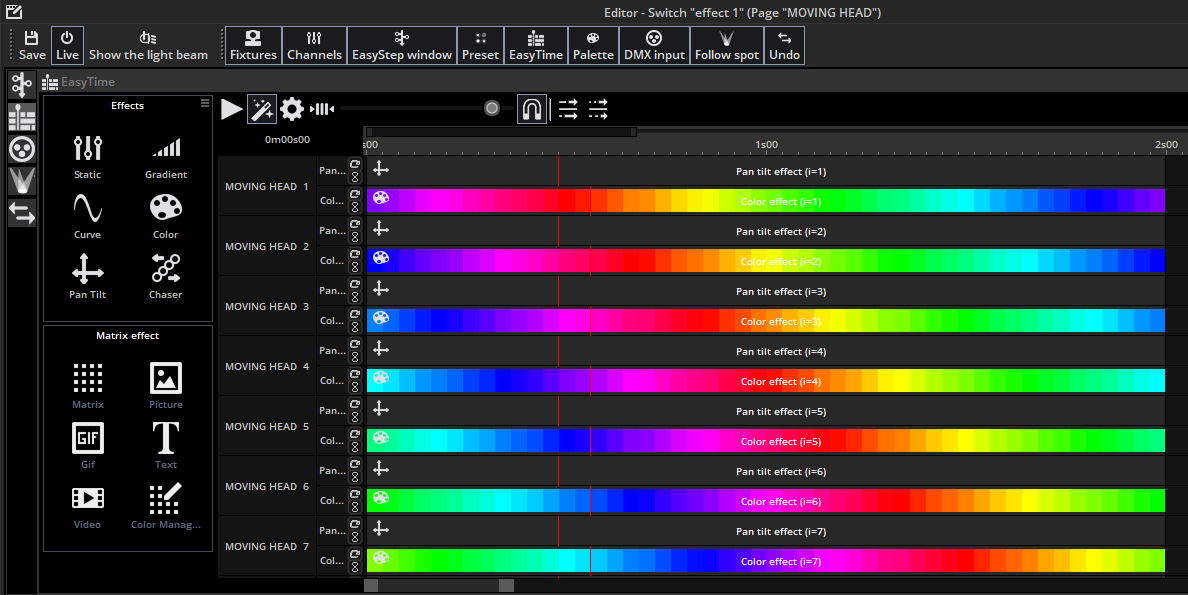Viewport: 1188px width, 595px height.
Task: Select the Pan Tilt effect
Action: pos(87,275)
